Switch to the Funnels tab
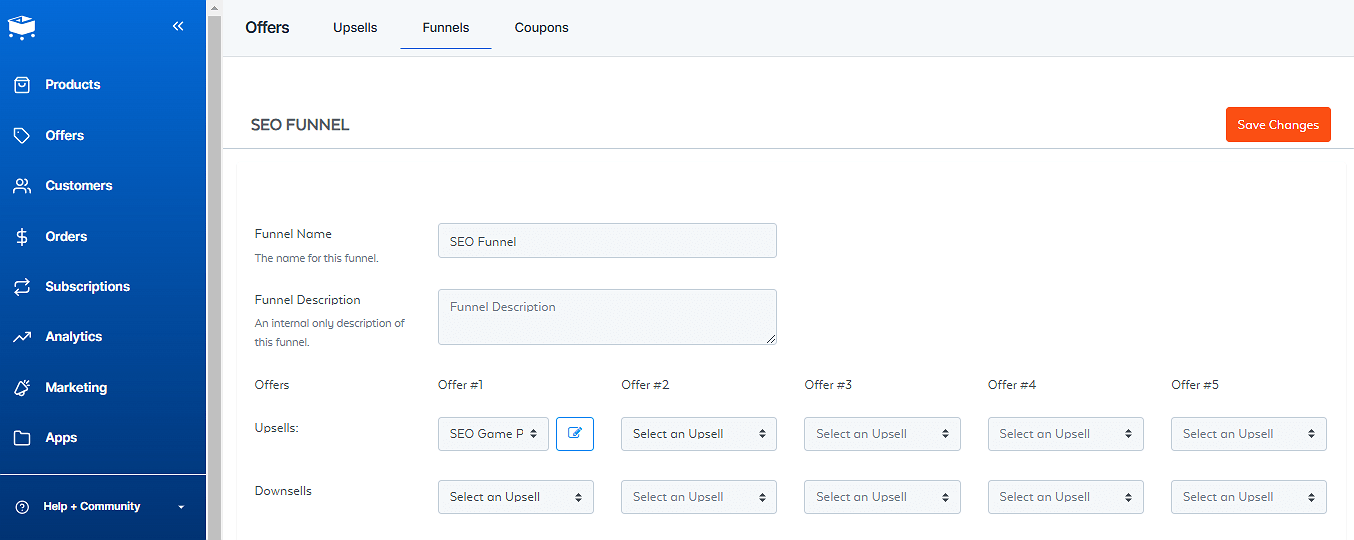Screen dimensions: 1354x540 [x=446, y=28]
